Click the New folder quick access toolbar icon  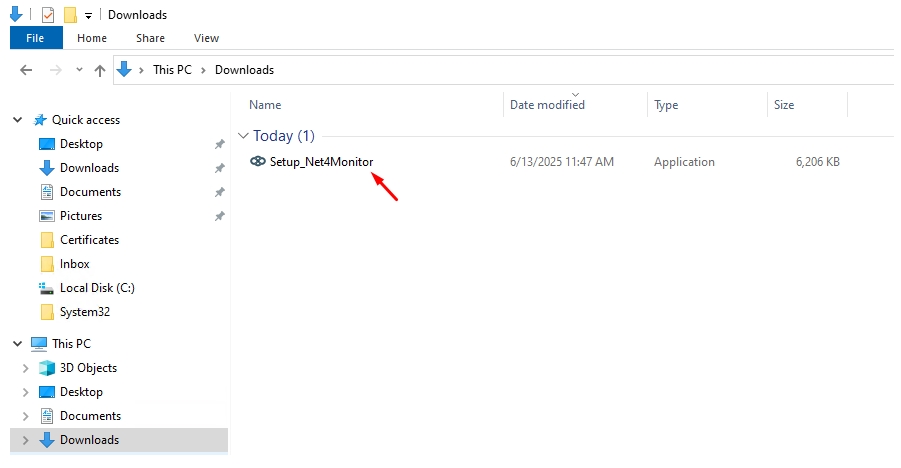[x=70, y=14]
